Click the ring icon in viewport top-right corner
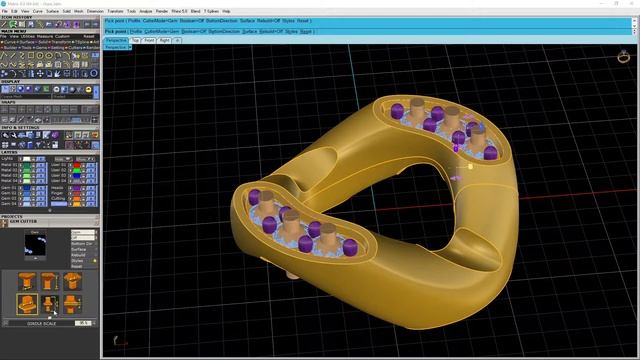The image size is (640, 360). click(x=623, y=57)
